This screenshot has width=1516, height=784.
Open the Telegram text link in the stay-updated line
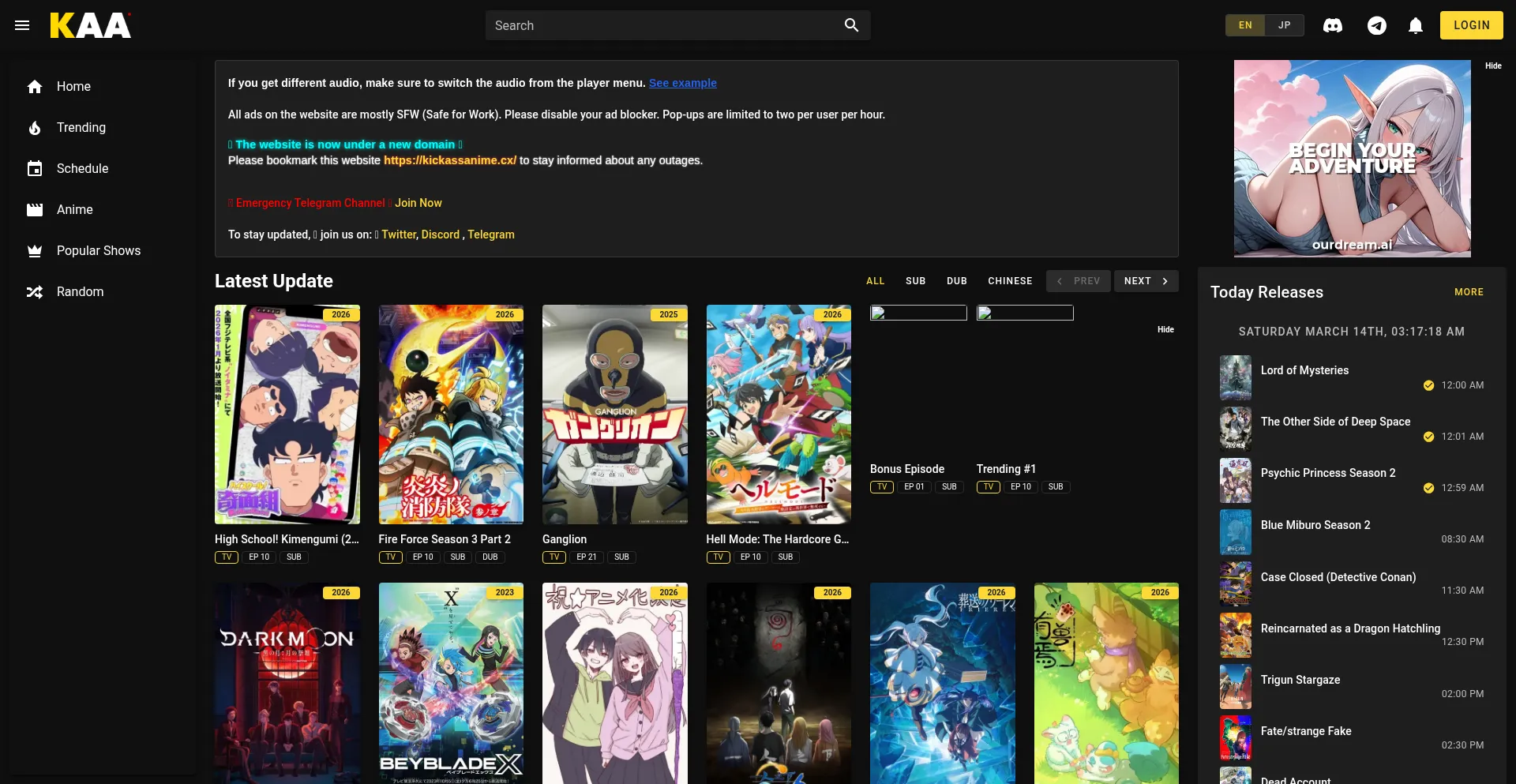(x=491, y=234)
